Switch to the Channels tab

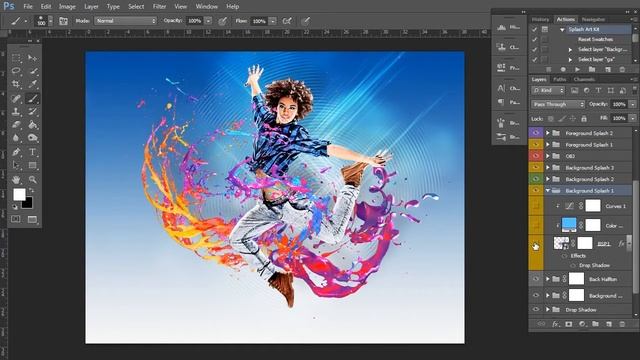coord(584,79)
